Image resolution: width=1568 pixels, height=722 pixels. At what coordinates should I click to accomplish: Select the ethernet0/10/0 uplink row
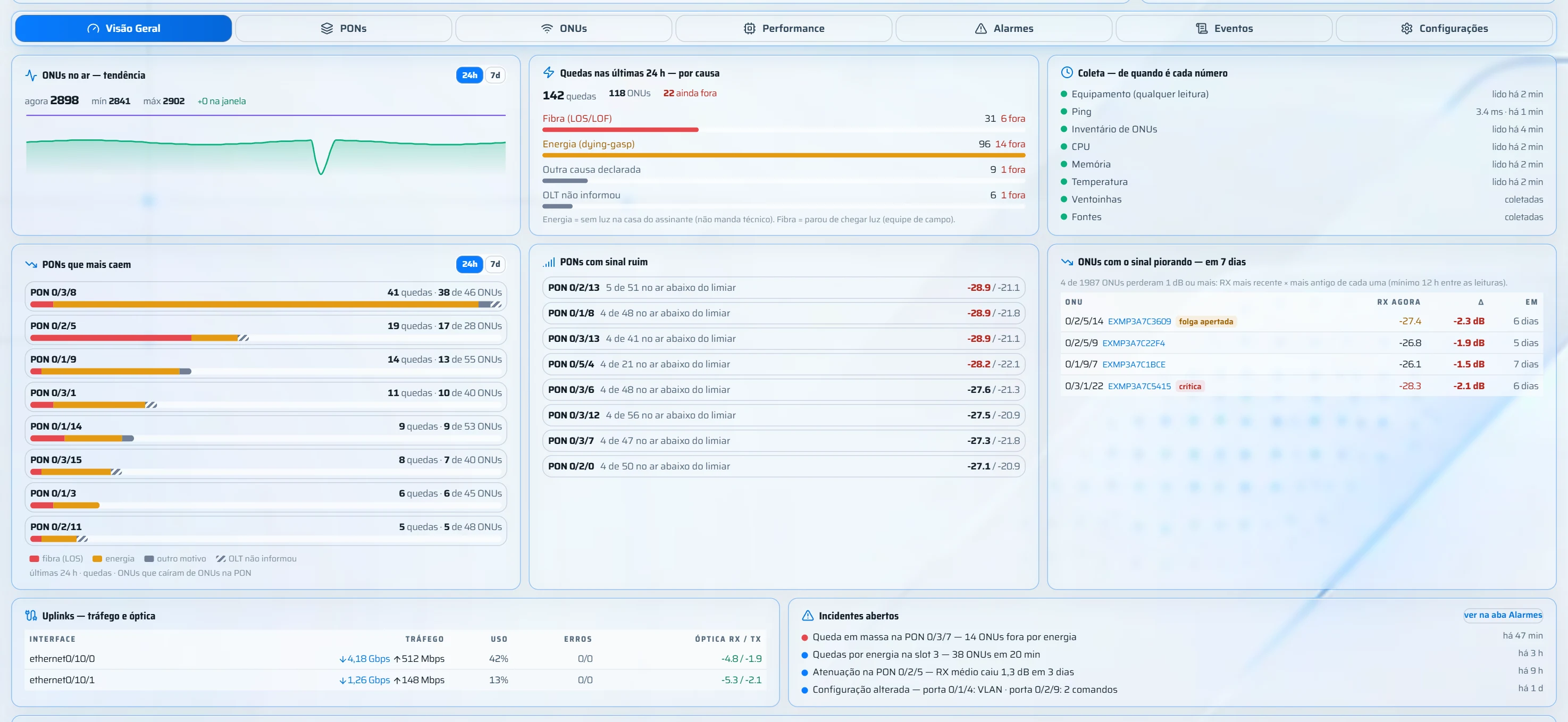tap(396, 659)
